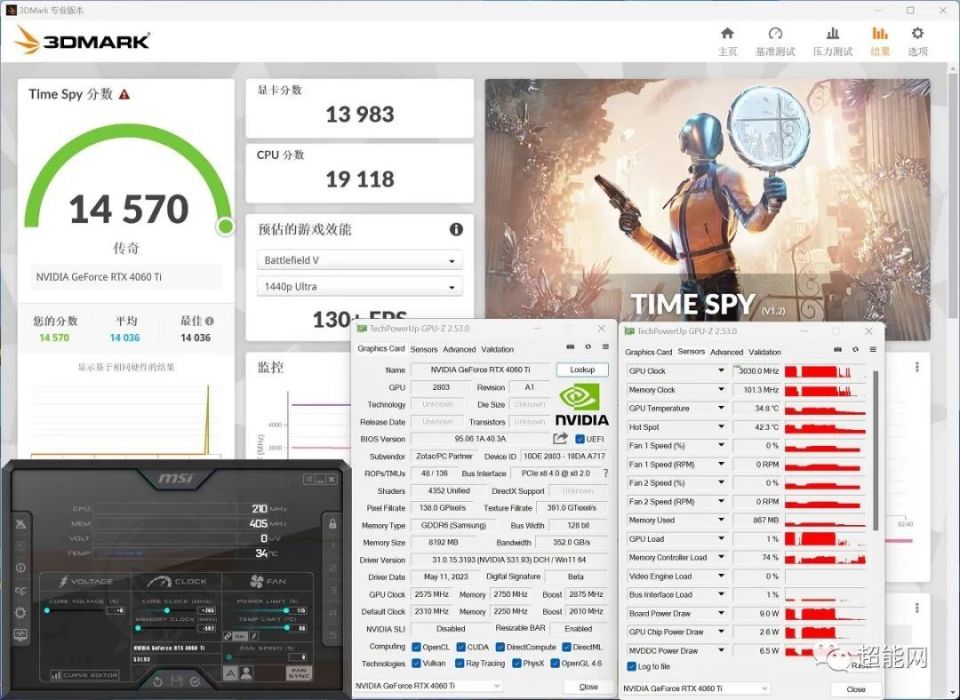Click Close button in Graphics Card GPU-Z window
The height and width of the screenshot is (700, 960).
pos(588,687)
